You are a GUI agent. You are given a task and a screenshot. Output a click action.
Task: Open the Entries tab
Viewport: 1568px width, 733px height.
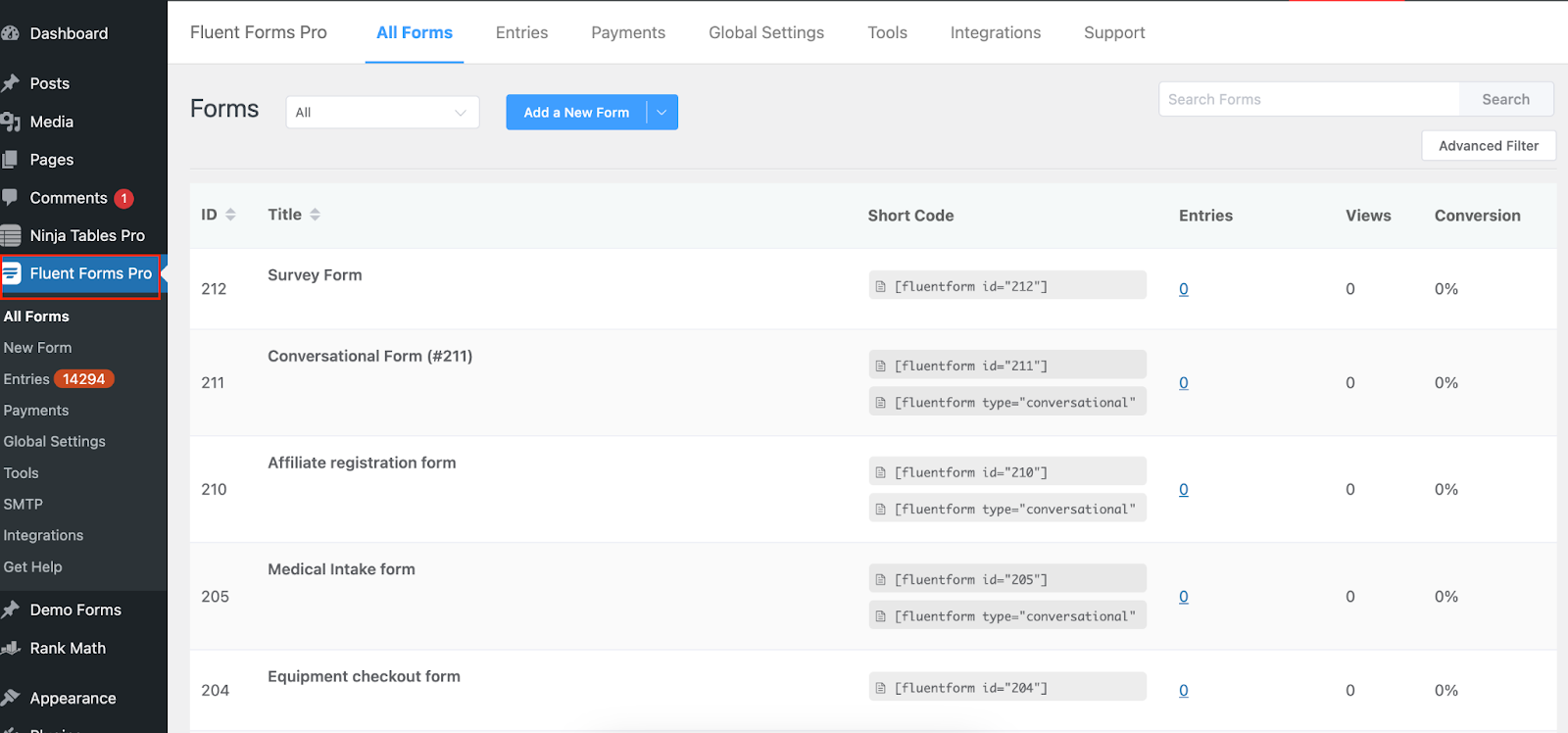point(522,32)
